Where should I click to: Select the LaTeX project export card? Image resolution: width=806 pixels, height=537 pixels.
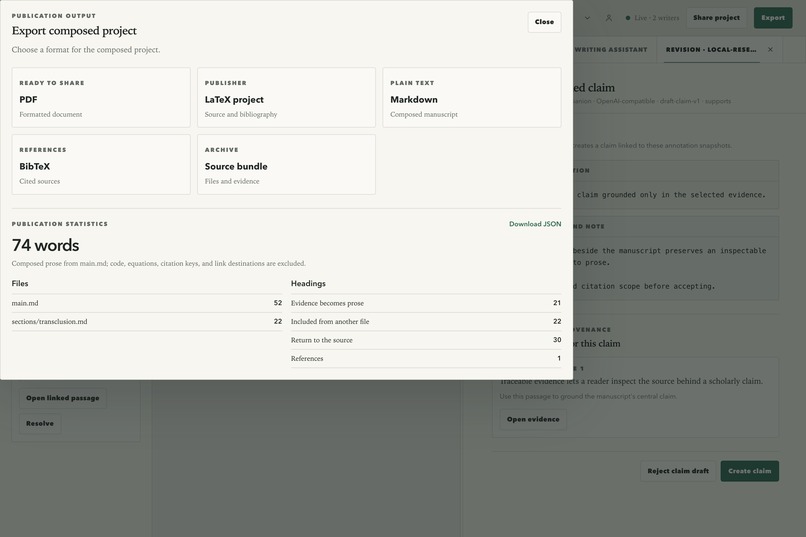click(x=286, y=97)
